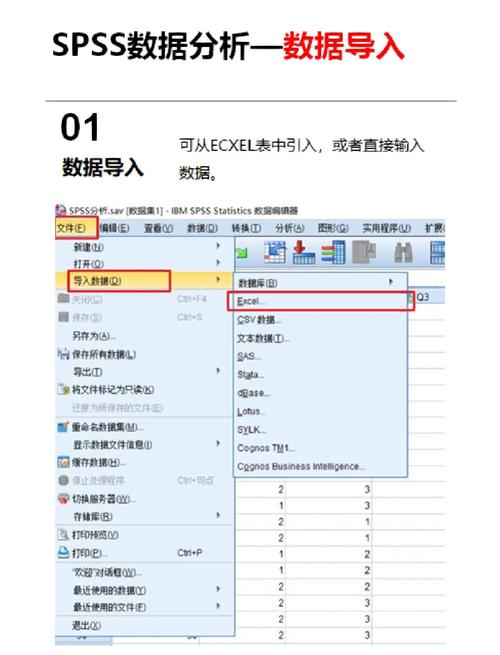Choose Stata... import option

(320, 375)
